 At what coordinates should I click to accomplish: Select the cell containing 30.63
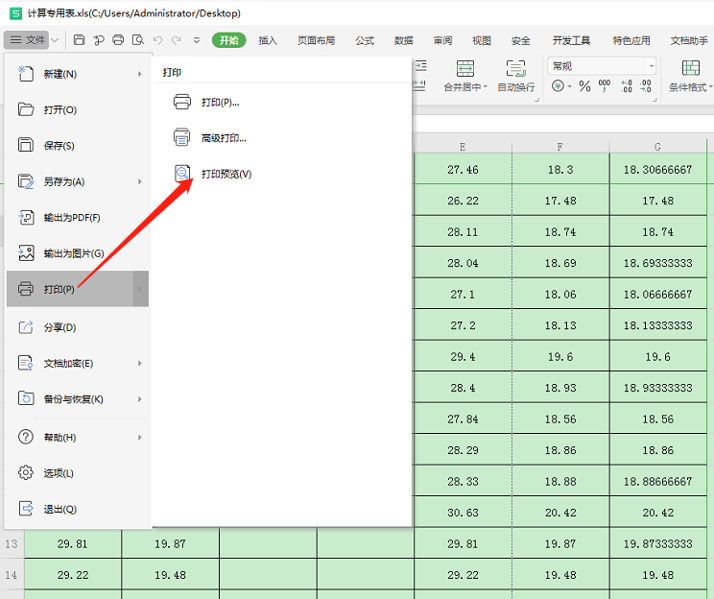point(462,512)
